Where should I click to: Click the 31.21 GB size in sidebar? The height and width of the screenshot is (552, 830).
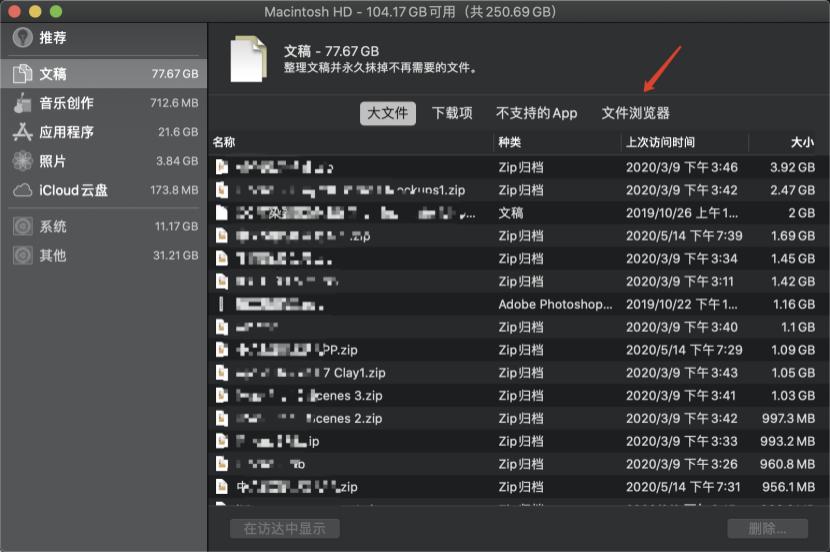click(x=176, y=256)
